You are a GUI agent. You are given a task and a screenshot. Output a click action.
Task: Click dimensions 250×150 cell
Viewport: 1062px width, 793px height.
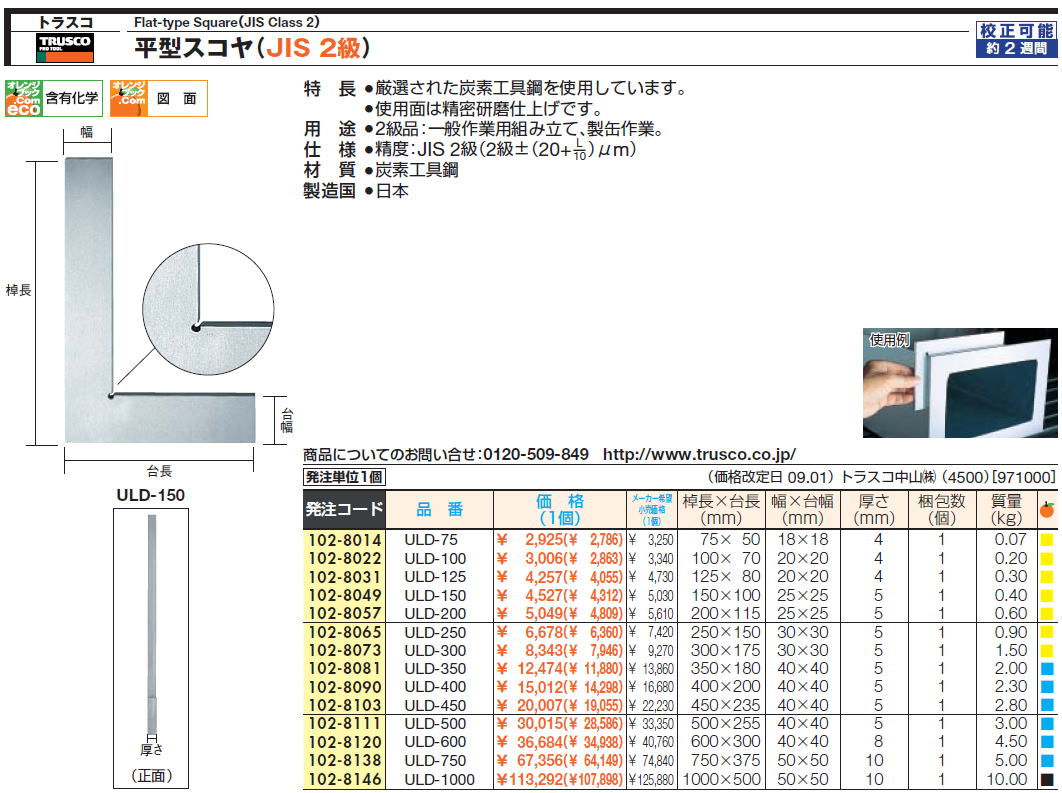click(x=726, y=633)
